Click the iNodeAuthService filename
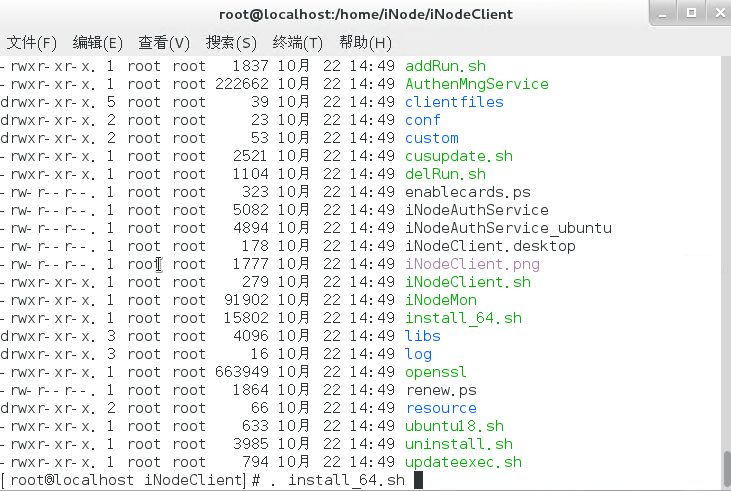 [x=476, y=210]
